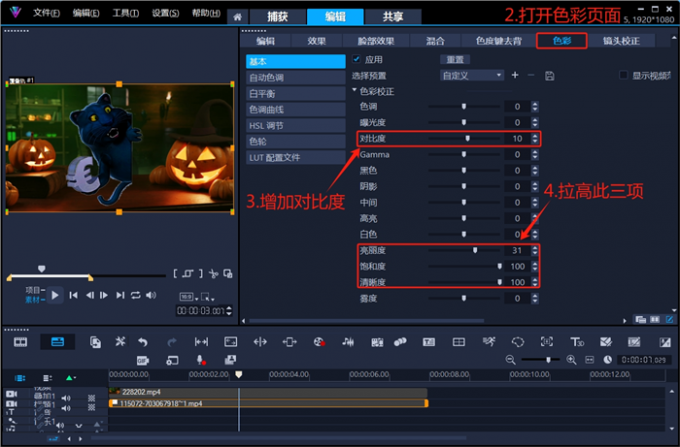
Task: Collapse the 色彩校正 section
Action: click(x=354, y=90)
